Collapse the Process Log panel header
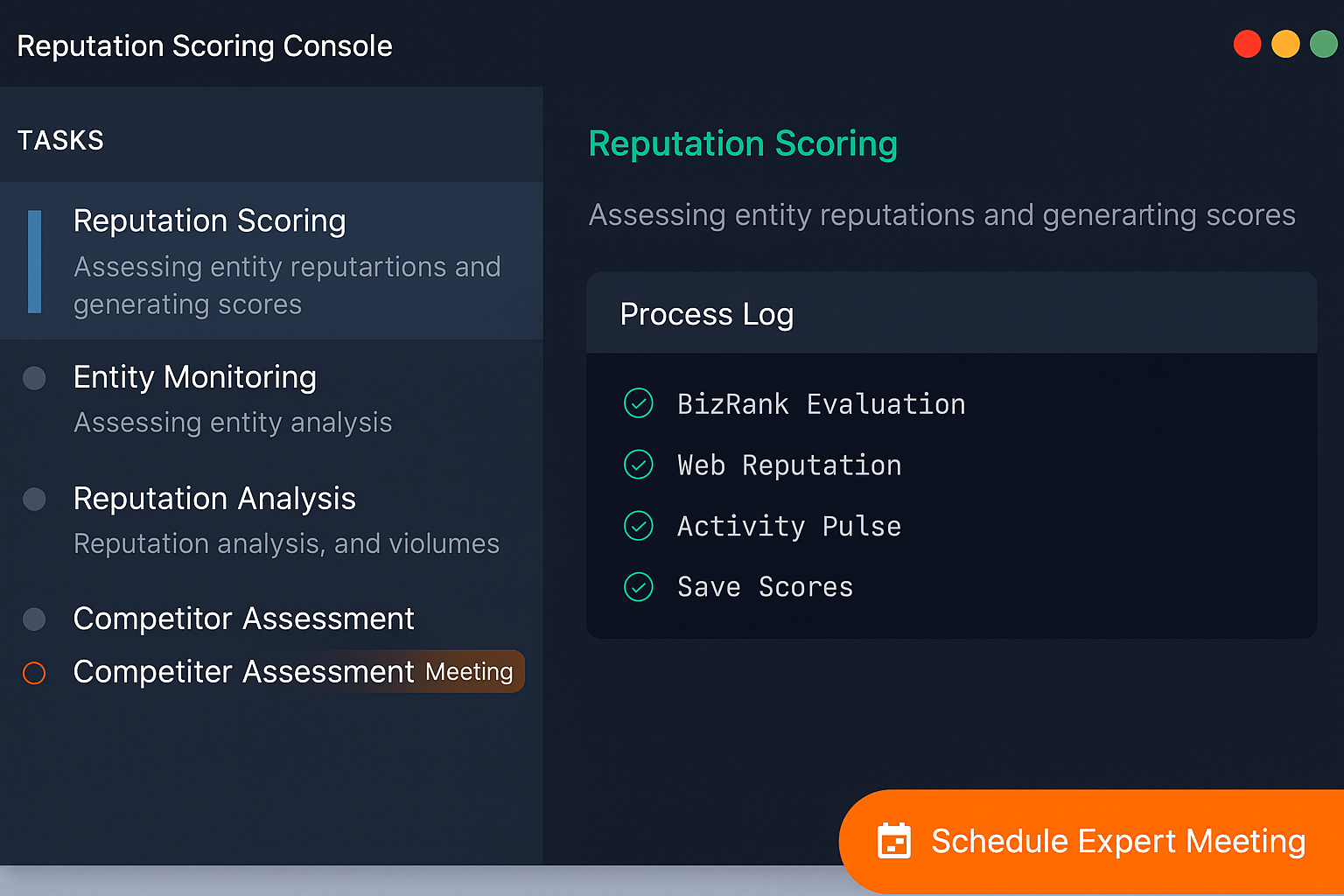The height and width of the screenshot is (896, 1344). click(x=951, y=314)
